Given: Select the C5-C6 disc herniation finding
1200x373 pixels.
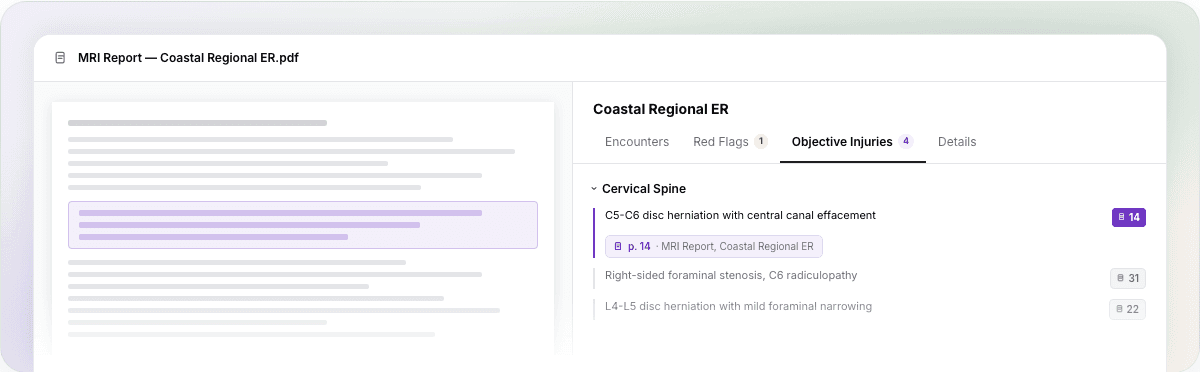Looking at the screenshot, I should 740,215.
